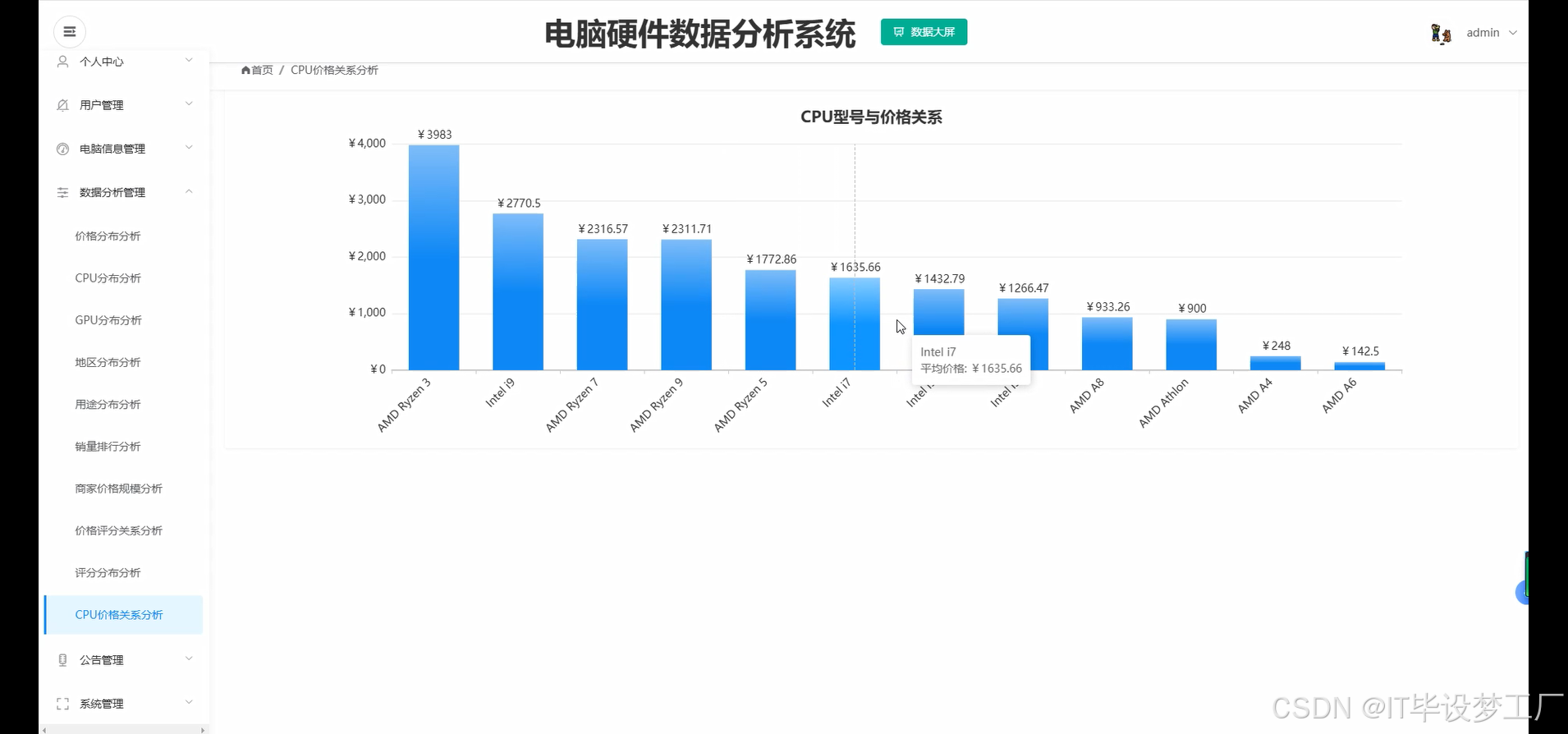Click the AMD Athlon bar
This screenshot has height=734, width=1568.
[x=1191, y=345]
